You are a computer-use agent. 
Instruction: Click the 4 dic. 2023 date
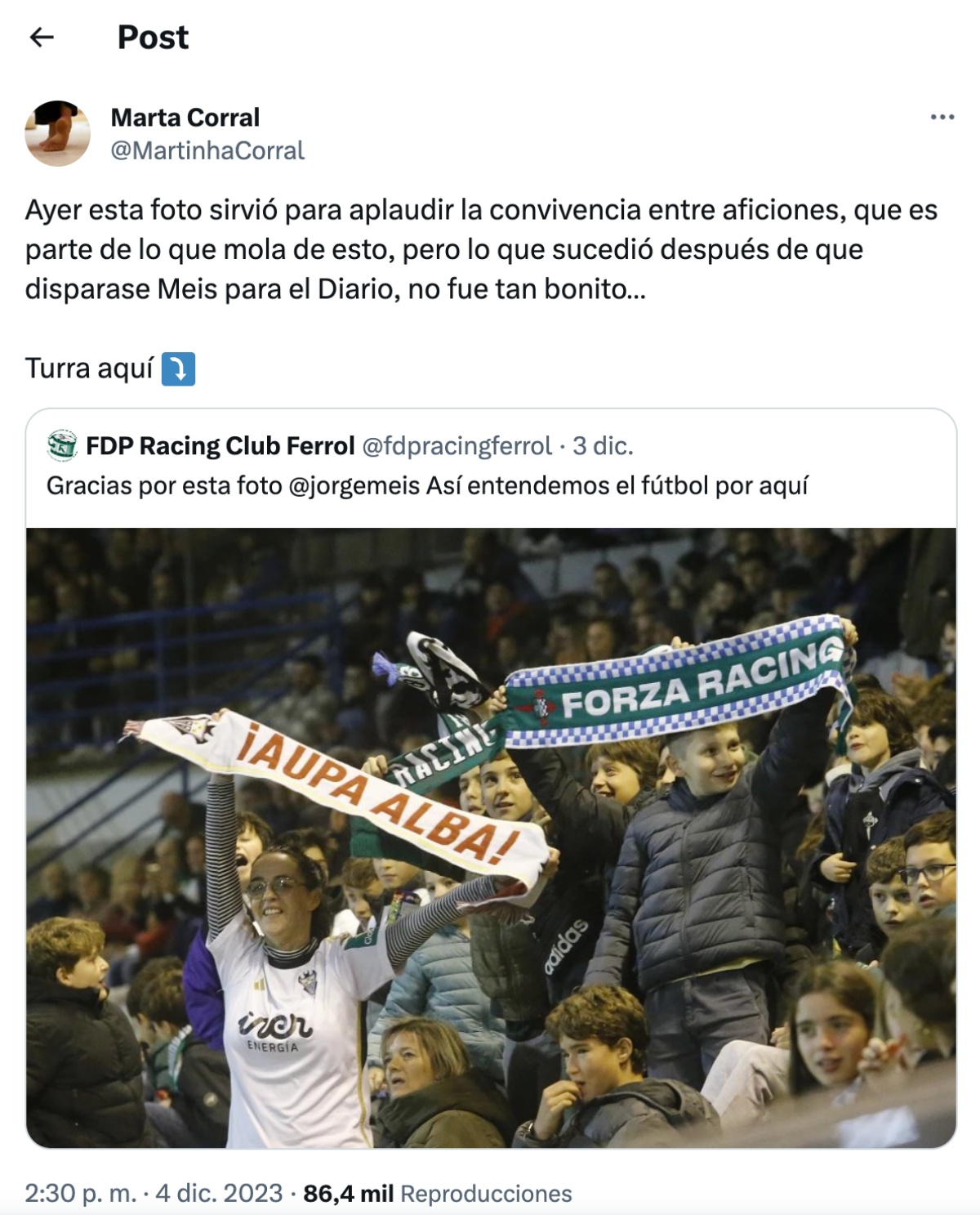coord(219,1194)
